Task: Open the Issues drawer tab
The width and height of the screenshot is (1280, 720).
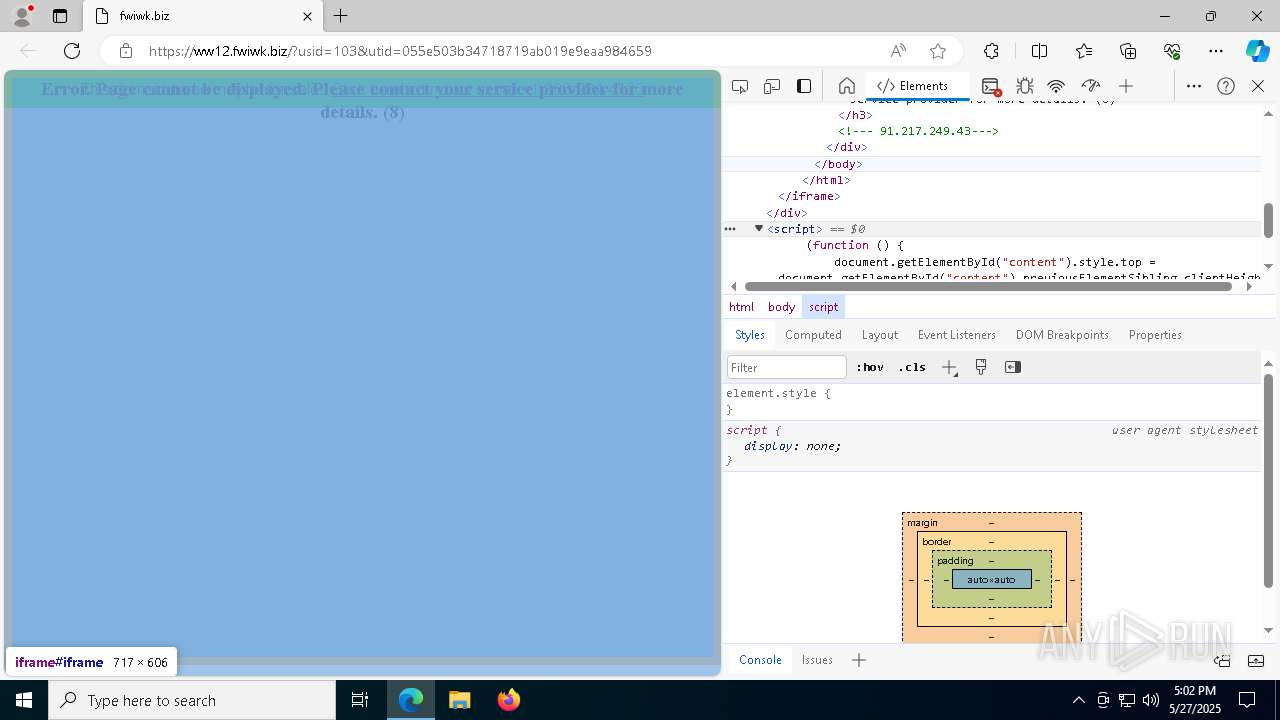Action: (817, 660)
